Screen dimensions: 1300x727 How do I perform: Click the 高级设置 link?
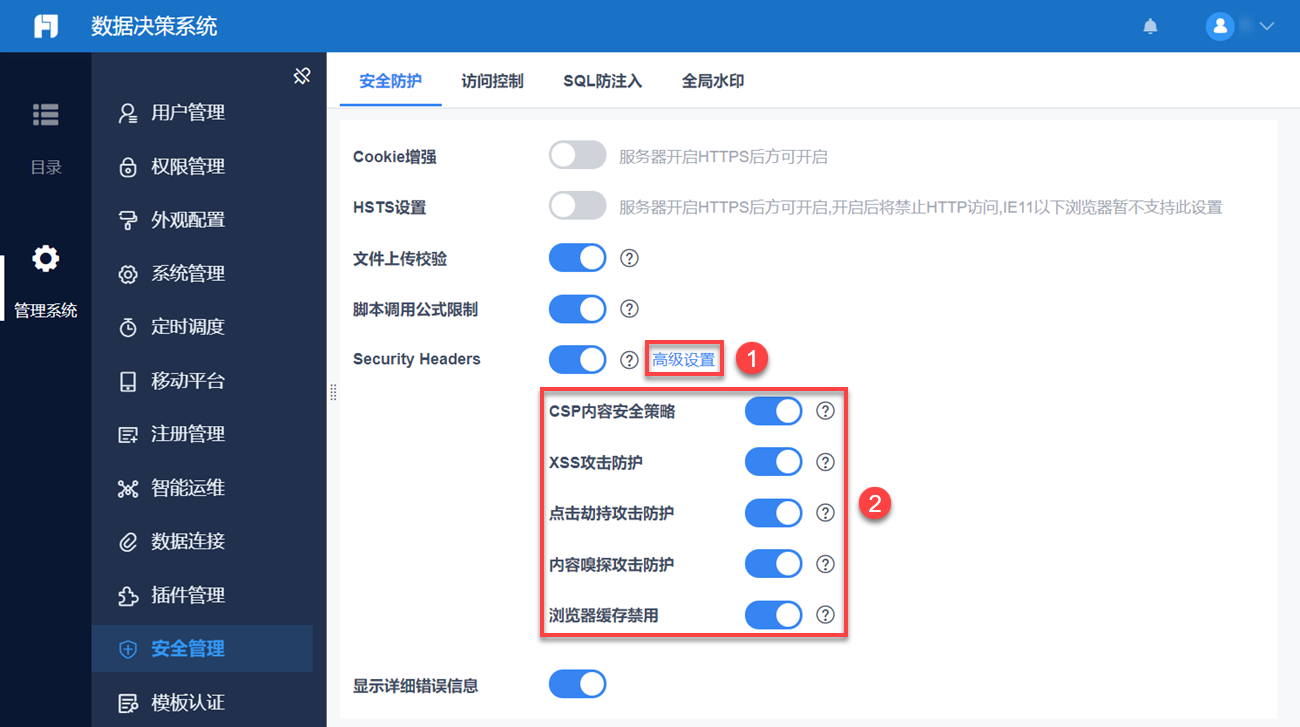[x=684, y=360]
